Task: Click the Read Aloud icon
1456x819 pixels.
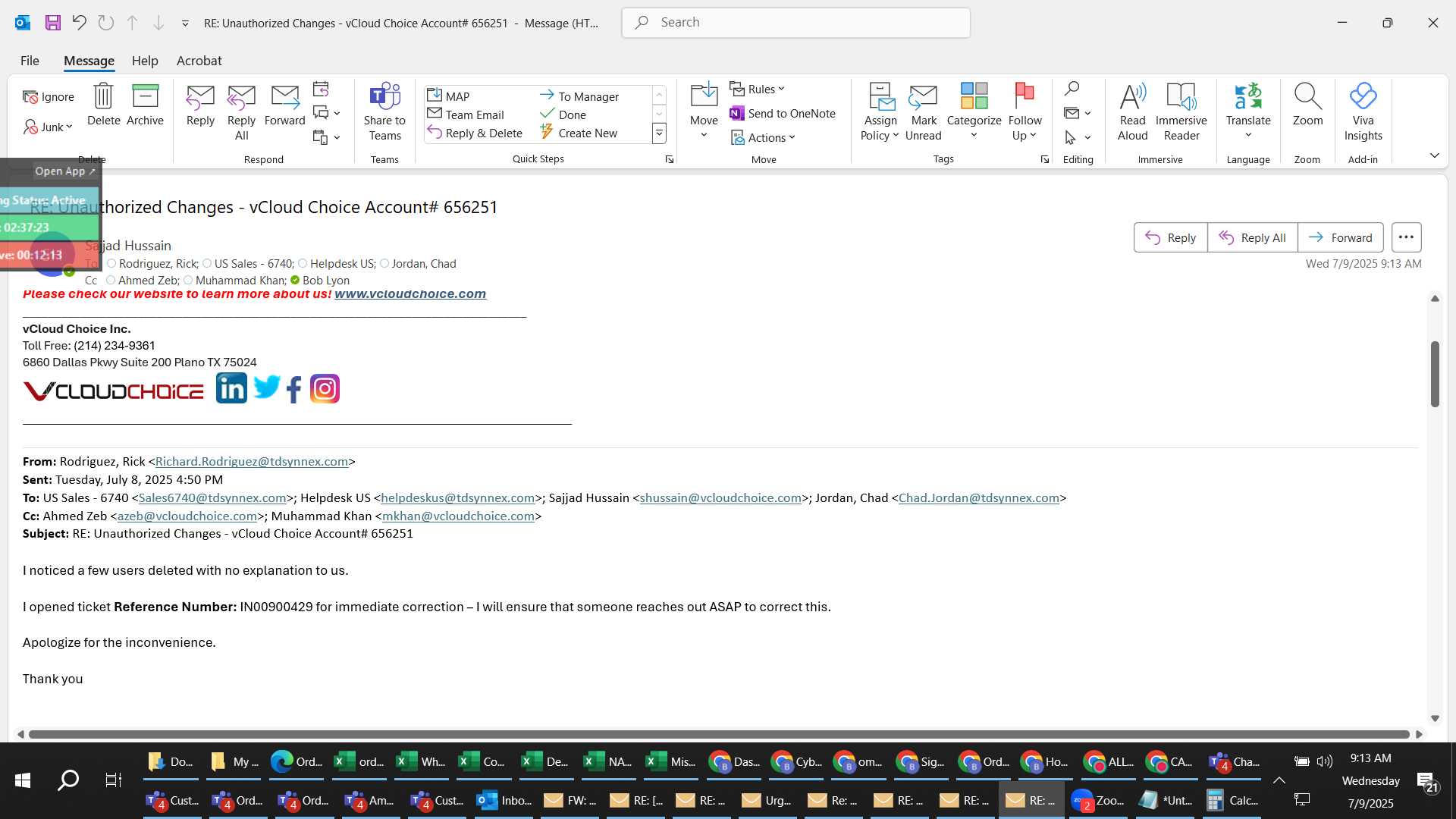Action: click(x=1132, y=111)
